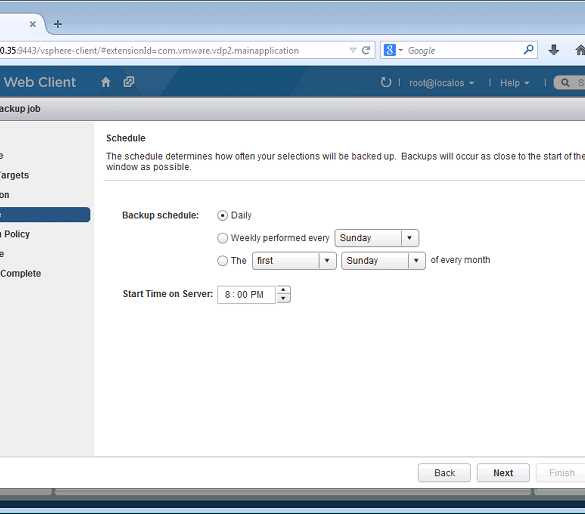585x514 pixels.
Task: Select Weekly performed every option
Action: (x=222, y=238)
